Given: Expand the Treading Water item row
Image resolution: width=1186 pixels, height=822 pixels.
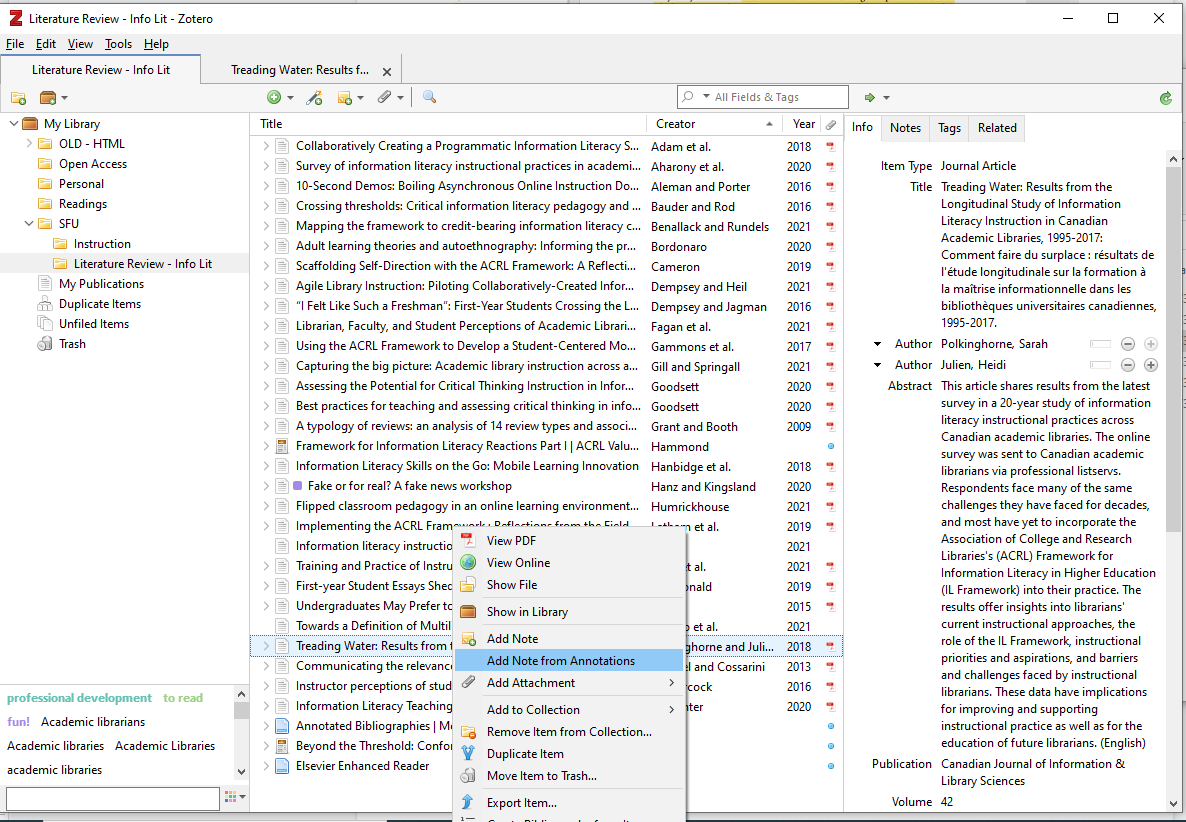Looking at the screenshot, I should [265, 646].
